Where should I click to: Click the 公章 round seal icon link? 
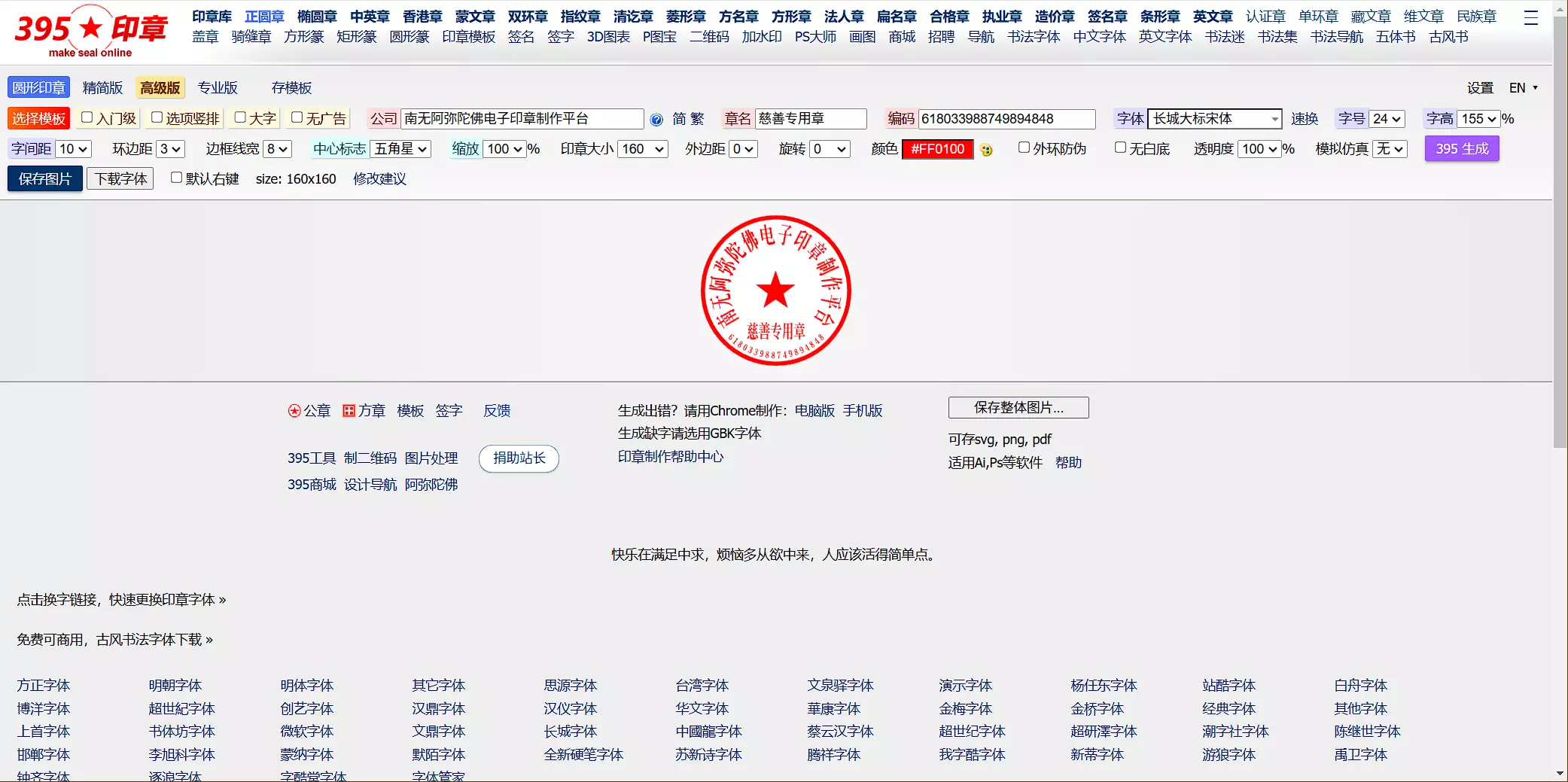(x=309, y=411)
